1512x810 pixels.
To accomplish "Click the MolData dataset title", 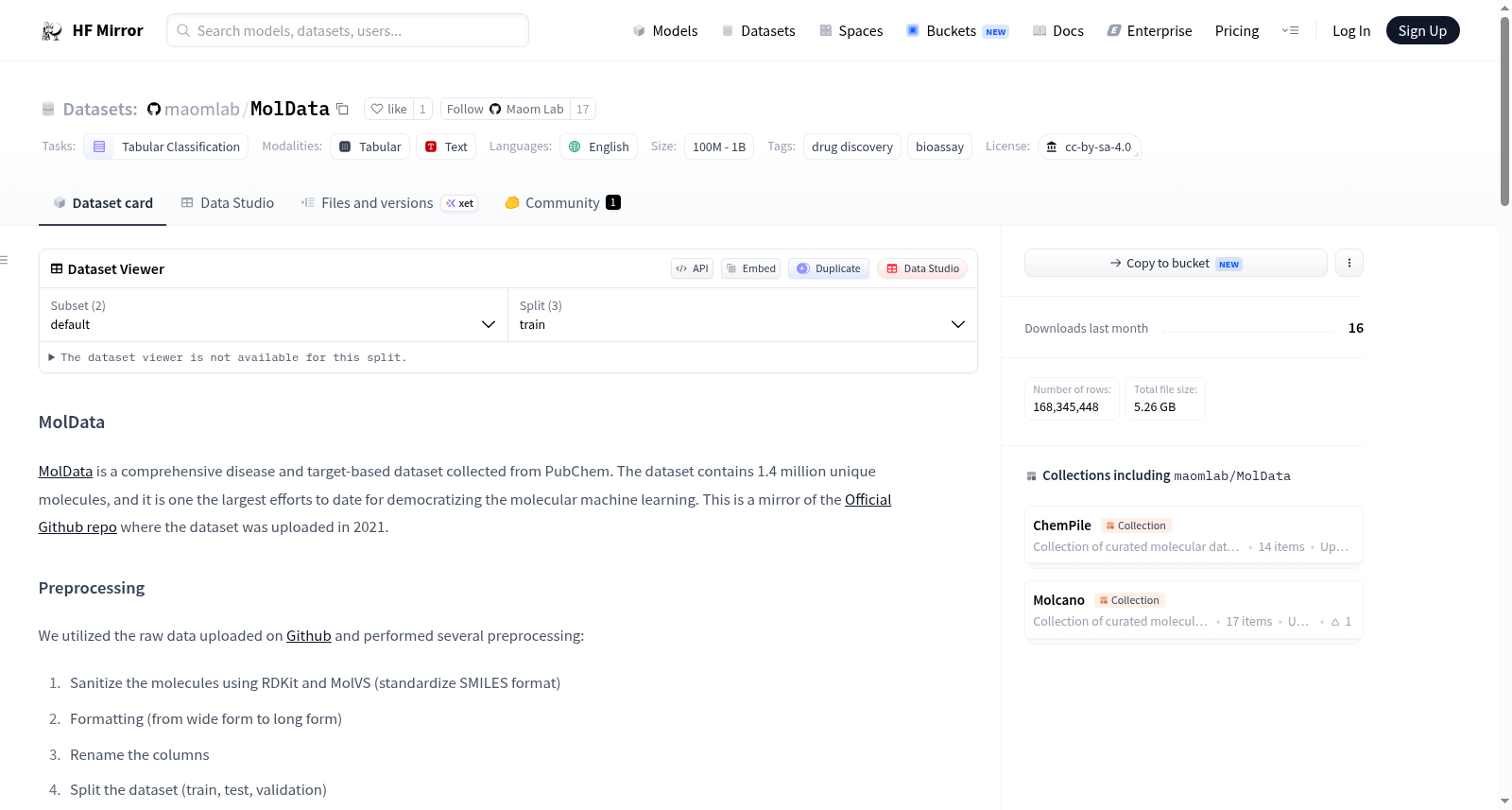I will click(290, 109).
